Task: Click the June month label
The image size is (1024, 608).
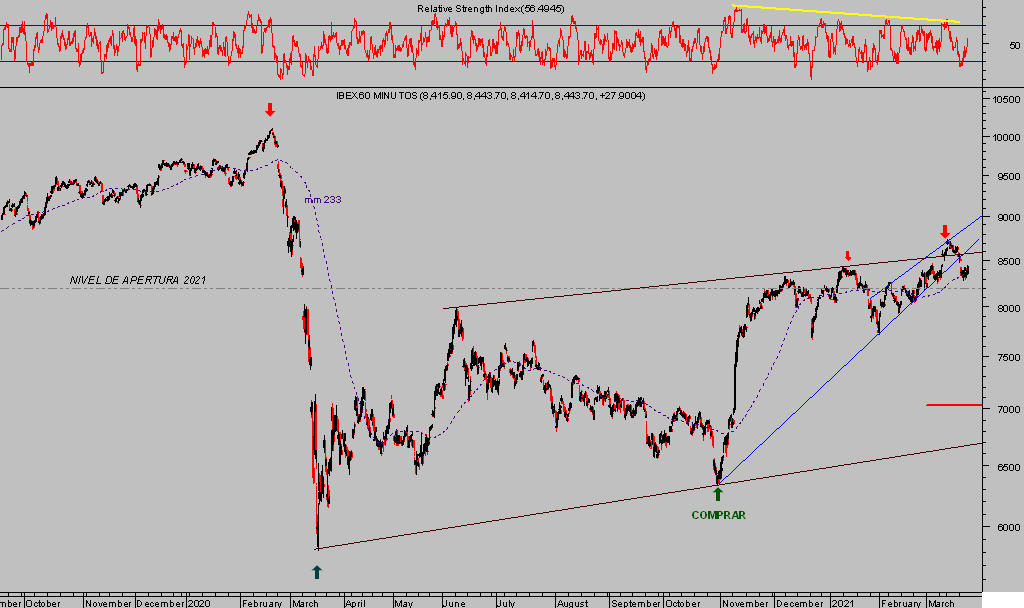Action: tap(454, 603)
